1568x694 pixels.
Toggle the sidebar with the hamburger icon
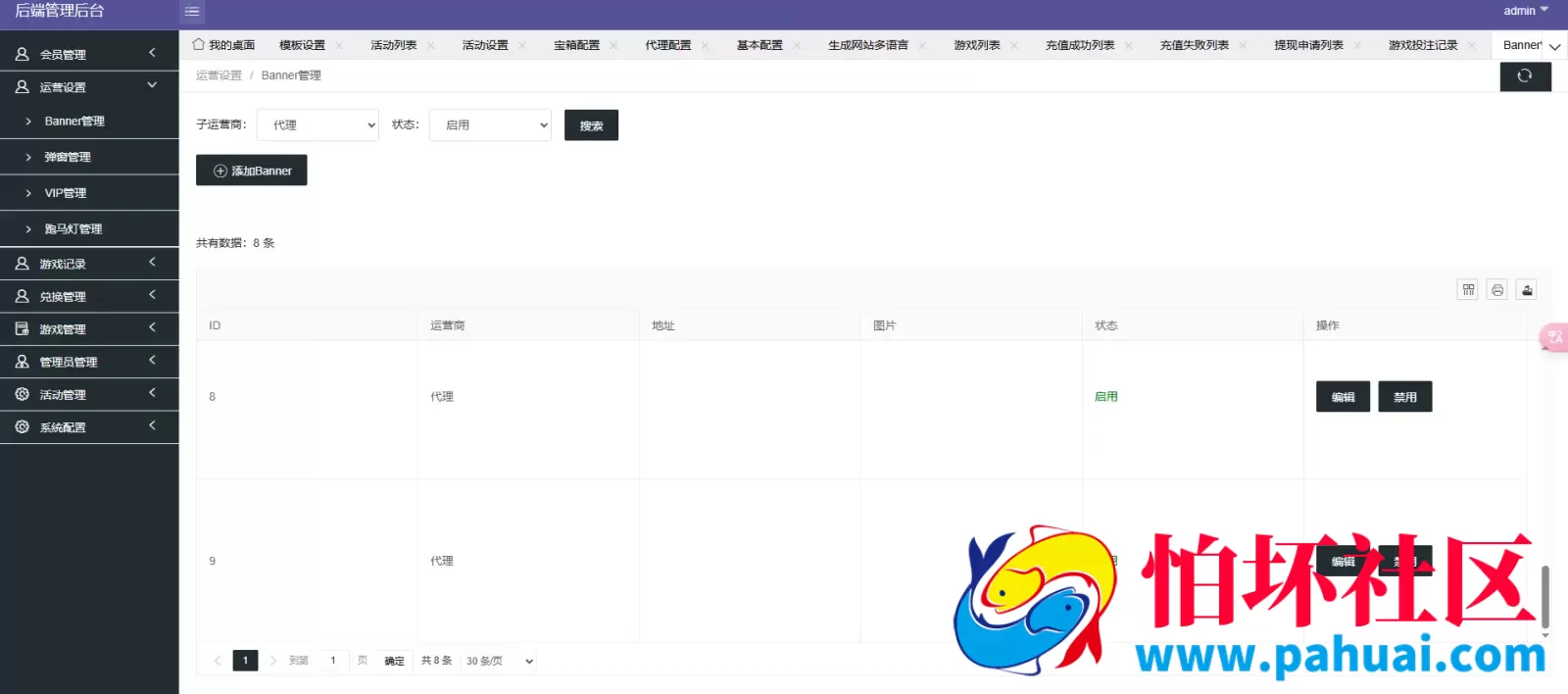pos(192,12)
